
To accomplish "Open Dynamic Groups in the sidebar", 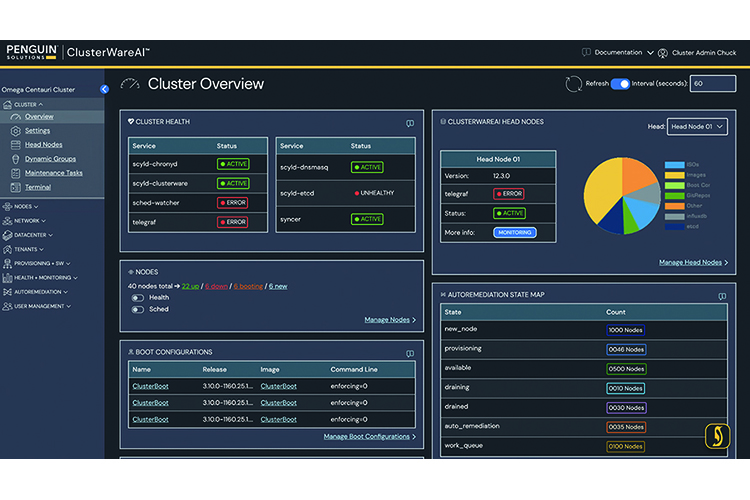I will [x=50, y=159].
